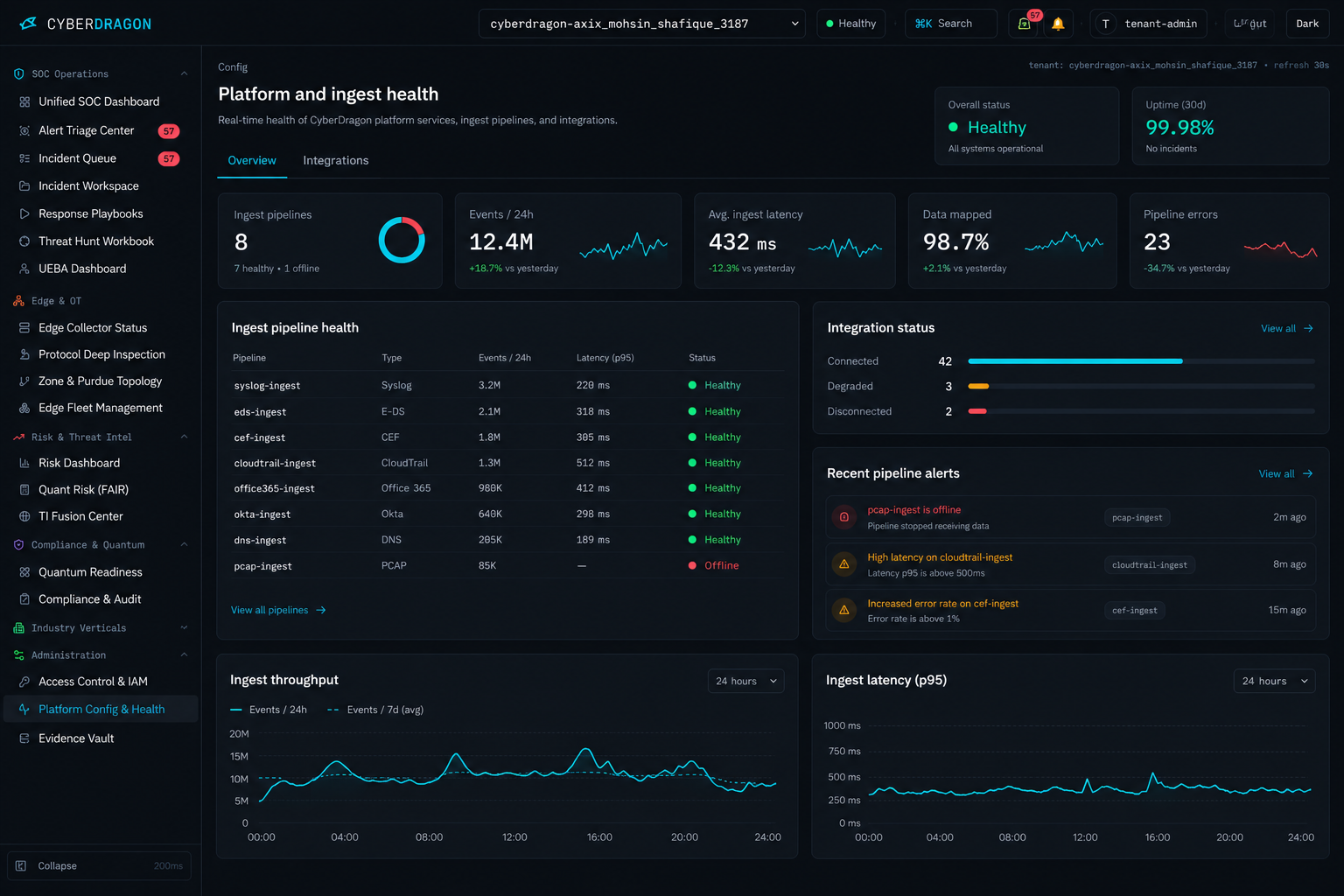Click the Edge Collector Status server icon
Viewport: 1344px width, 896px height.
[24, 327]
